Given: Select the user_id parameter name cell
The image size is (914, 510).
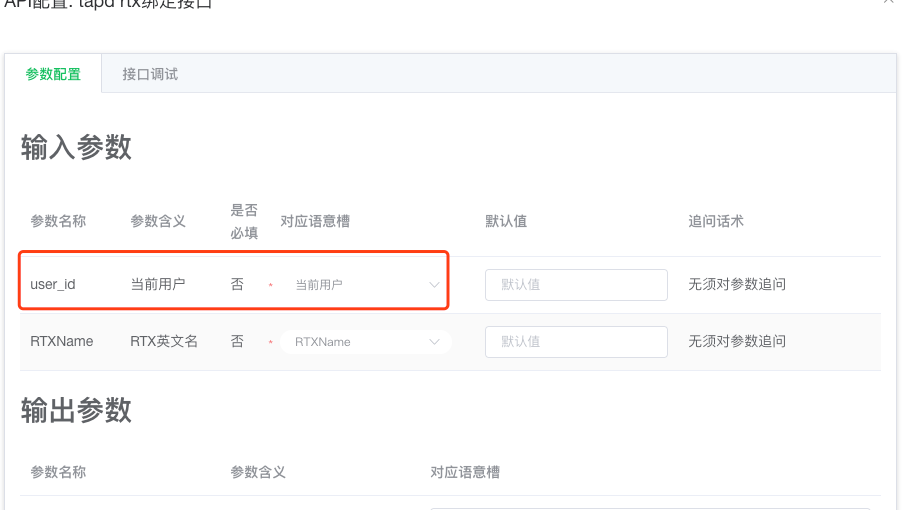Looking at the screenshot, I should pyautogui.click(x=53, y=284).
